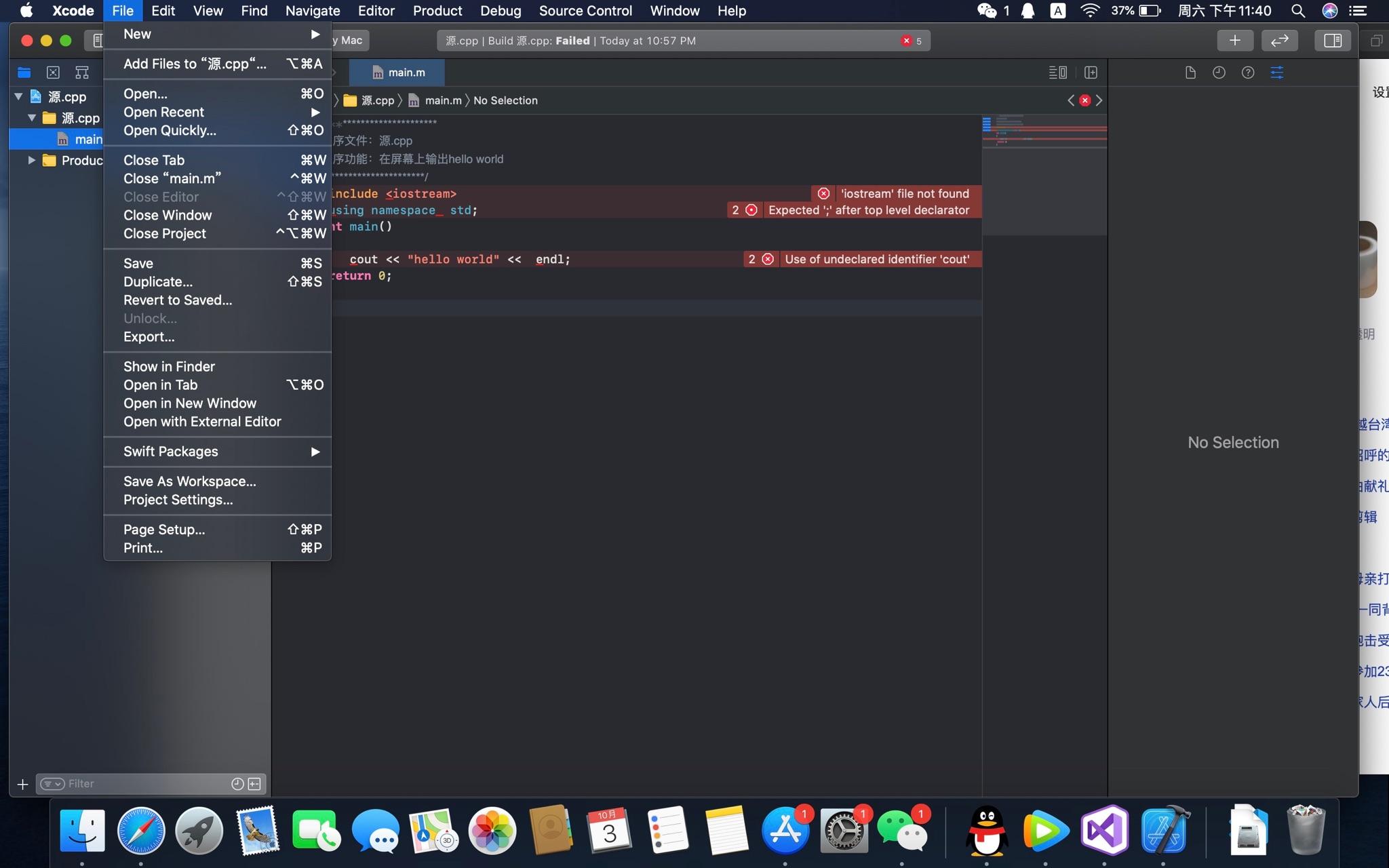Toggle the recent files filter clock icon
1389x868 pixels.
click(x=237, y=784)
